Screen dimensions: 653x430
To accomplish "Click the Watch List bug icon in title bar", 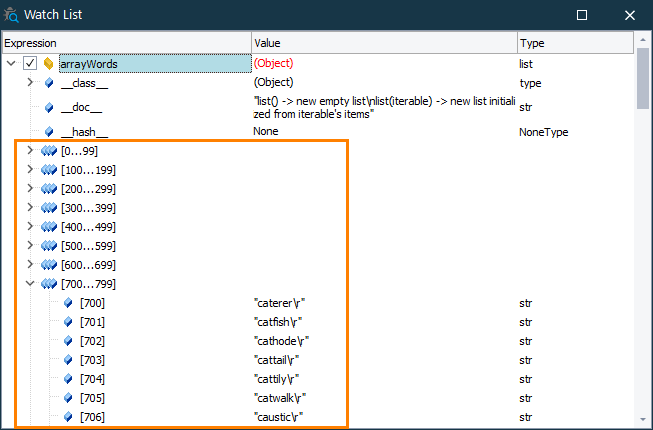I will (11, 15).
